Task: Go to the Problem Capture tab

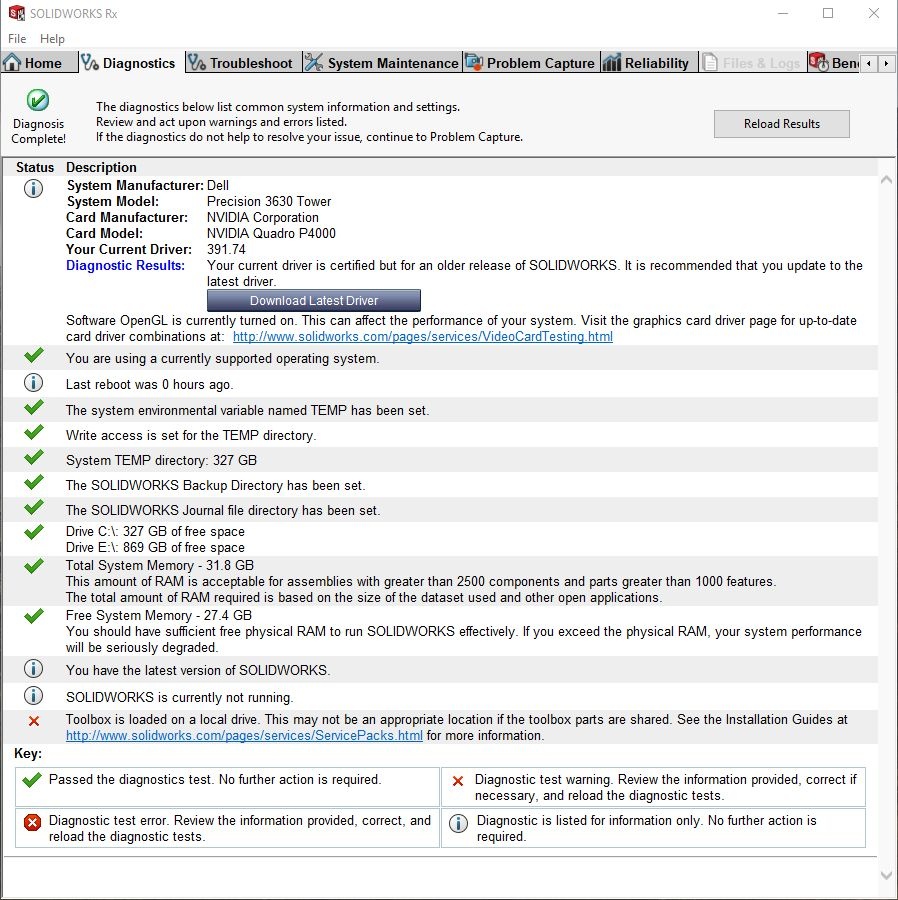Action: click(x=531, y=63)
